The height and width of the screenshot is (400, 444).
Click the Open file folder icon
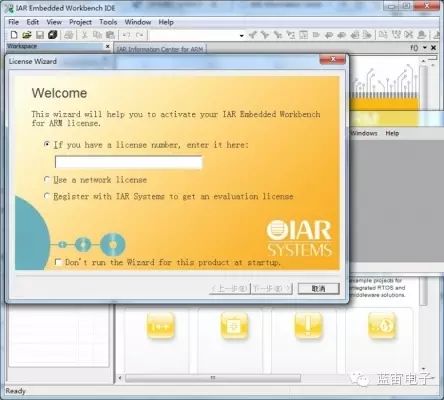click(x=27, y=35)
